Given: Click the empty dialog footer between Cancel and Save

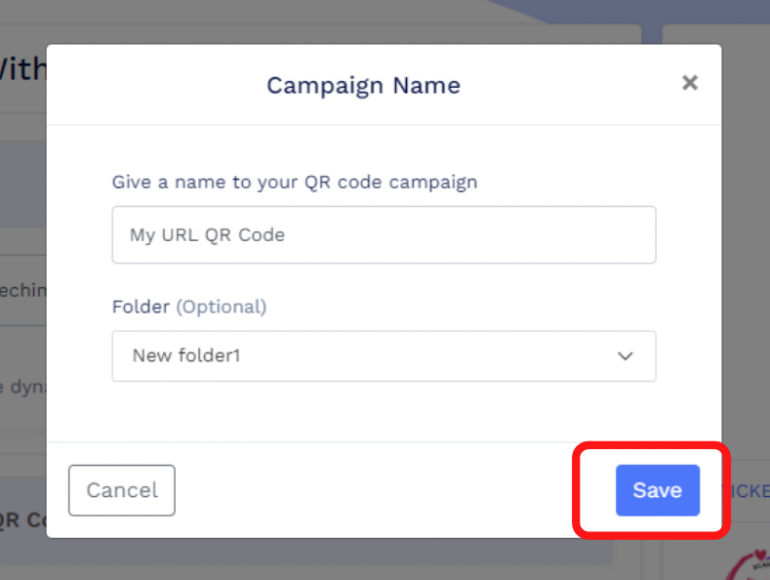Looking at the screenshot, I should point(395,490).
